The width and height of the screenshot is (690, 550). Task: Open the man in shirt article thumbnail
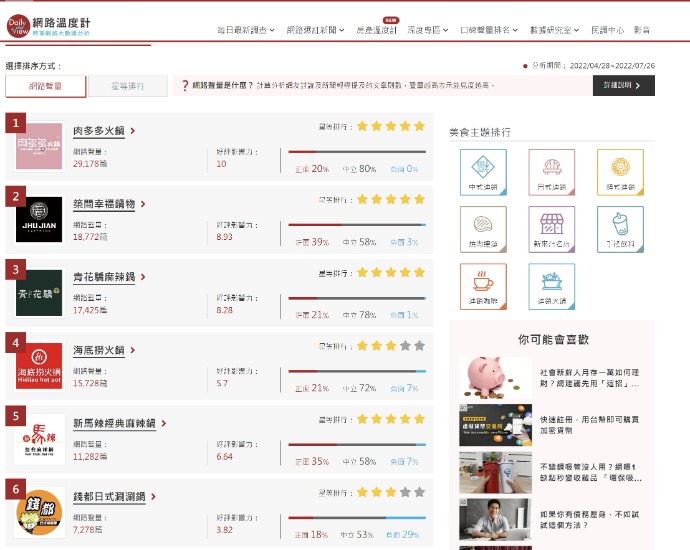click(495, 520)
